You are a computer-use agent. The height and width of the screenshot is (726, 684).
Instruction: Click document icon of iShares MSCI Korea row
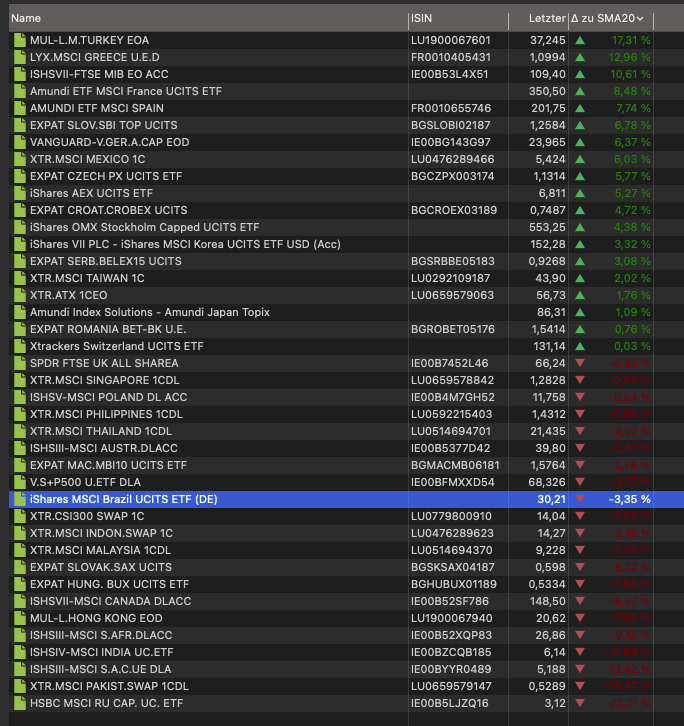tap(20, 244)
